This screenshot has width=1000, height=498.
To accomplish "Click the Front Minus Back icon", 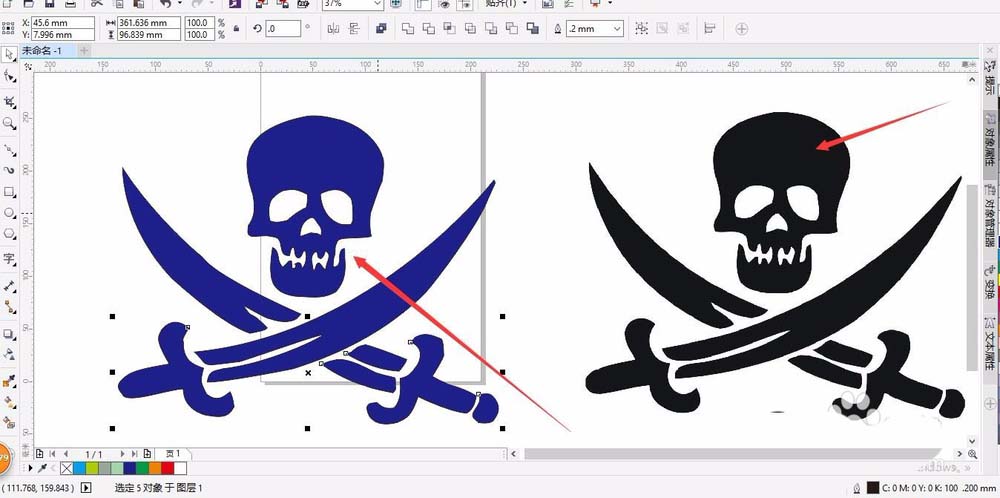I will pyautogui.click(x=491, y=29).
